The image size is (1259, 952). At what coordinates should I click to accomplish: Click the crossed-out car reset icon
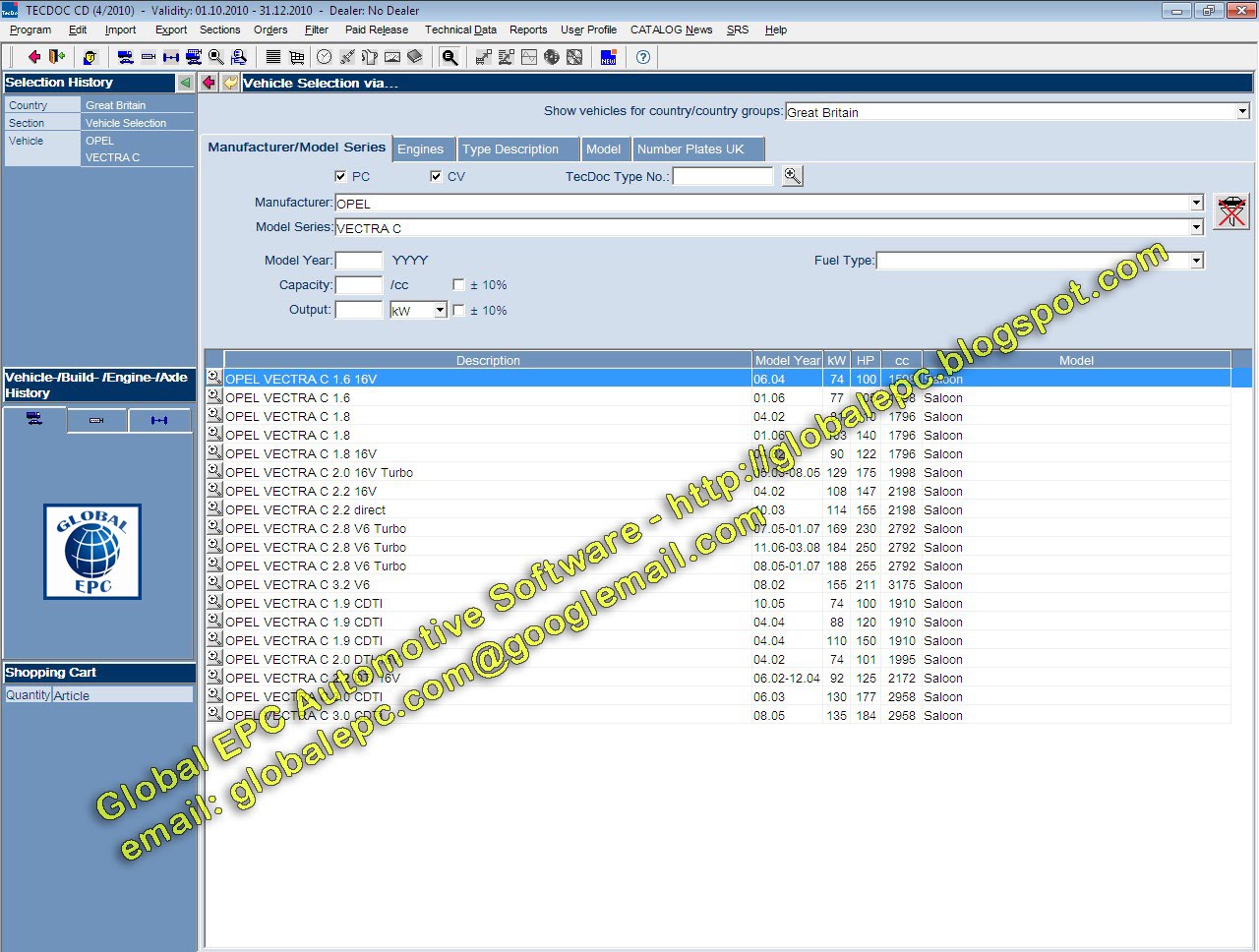1231,210
